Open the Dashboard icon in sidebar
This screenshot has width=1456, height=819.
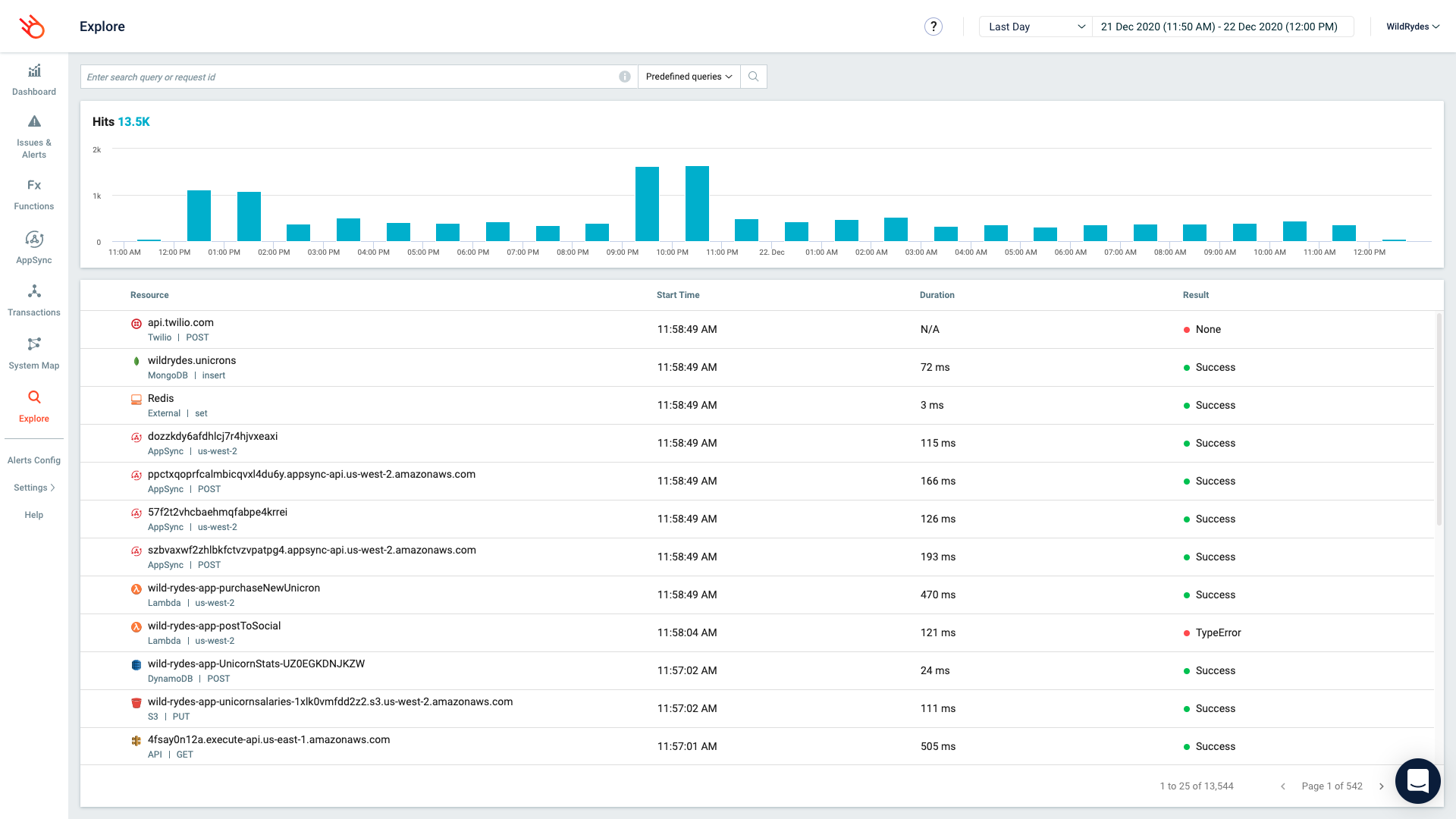(x=34, y=71)
